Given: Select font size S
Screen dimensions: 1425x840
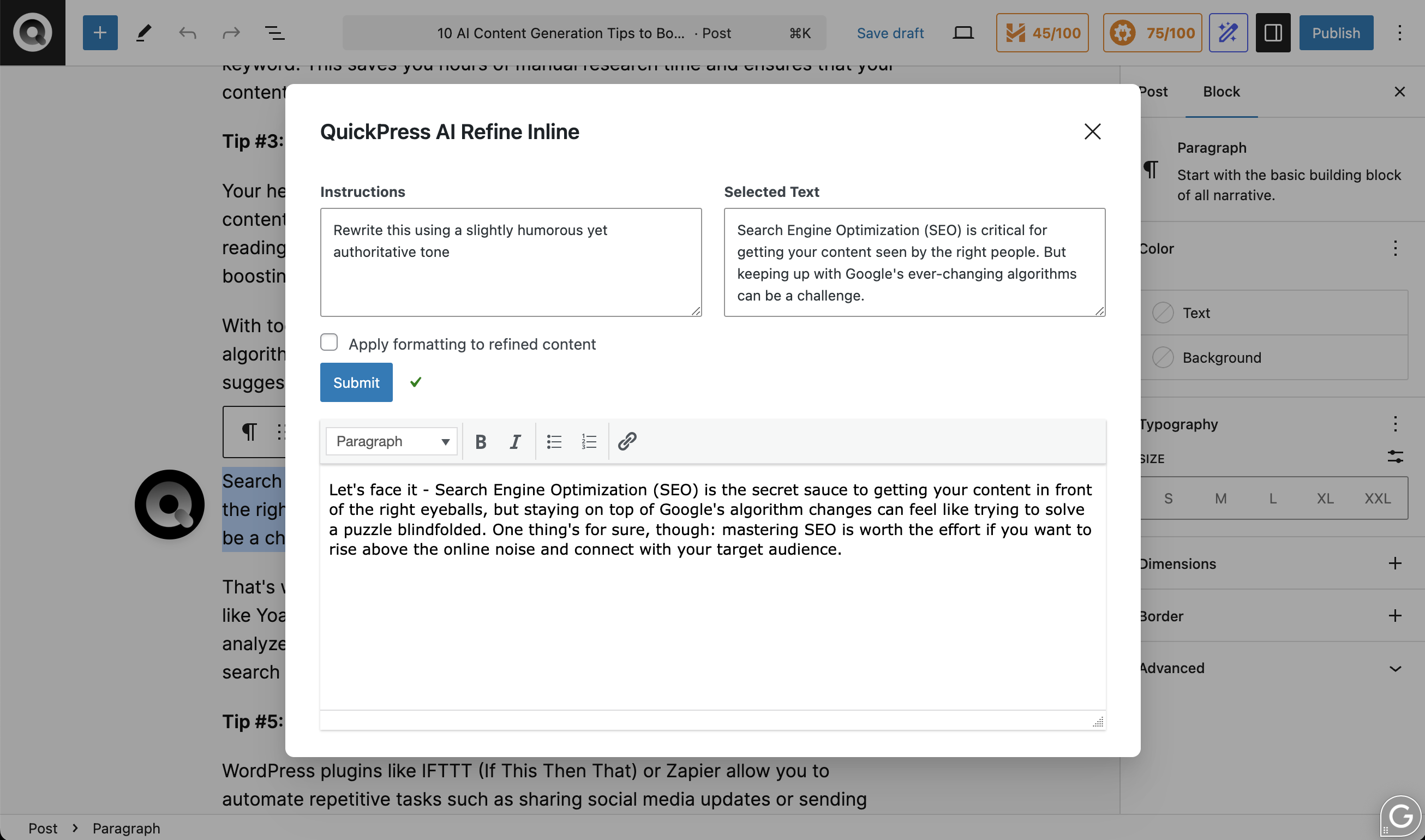Looking at the screenshot, I should 1168,498.
